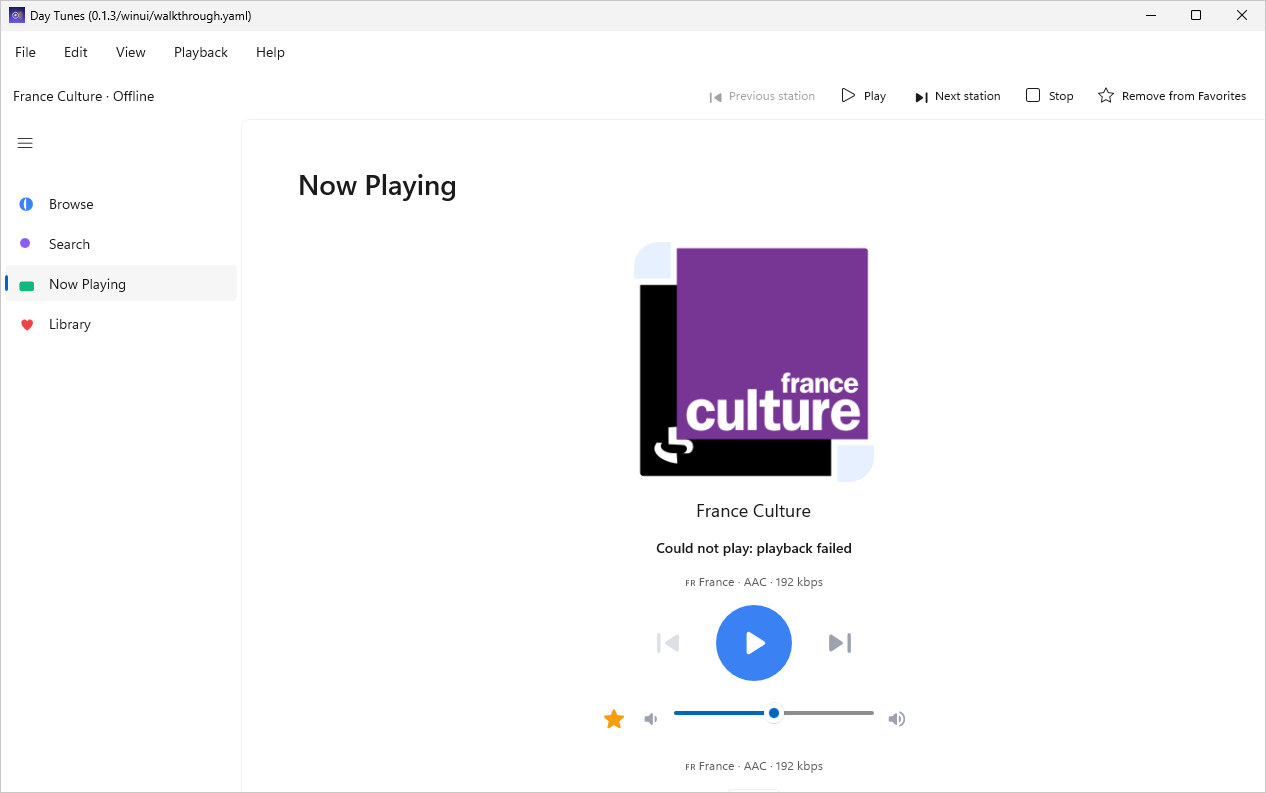Click the Now Playing page heading
Screen dimensions: 1266x793
[377, 186]
